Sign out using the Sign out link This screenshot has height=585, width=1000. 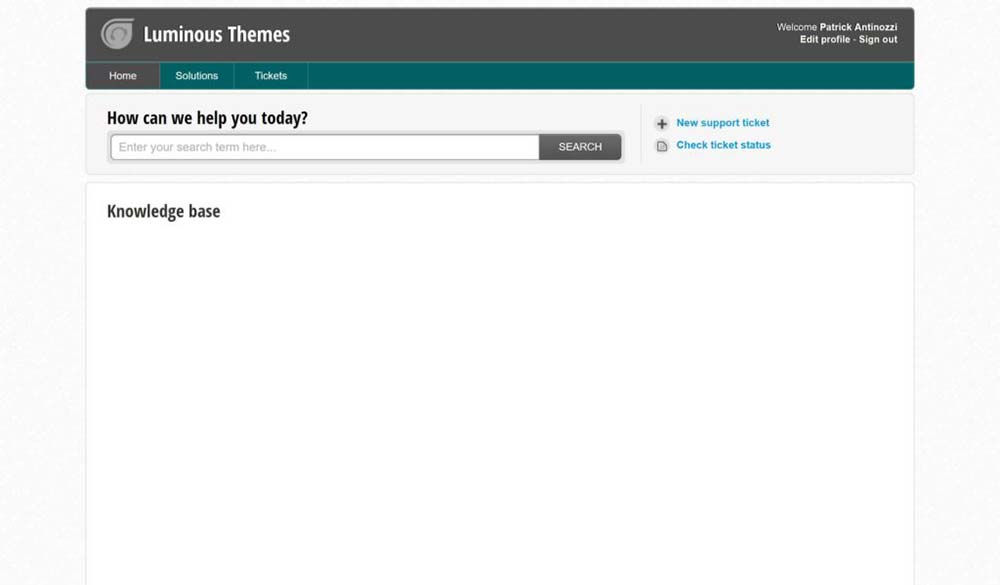click(x=878, y=40)
